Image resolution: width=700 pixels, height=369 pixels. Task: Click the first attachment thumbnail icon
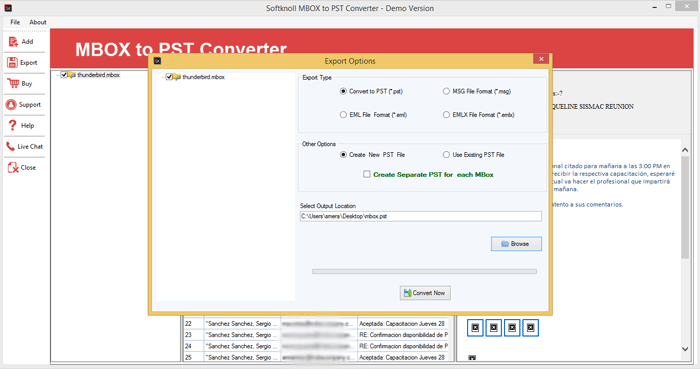pyautogui.click(x=475, y=328)
